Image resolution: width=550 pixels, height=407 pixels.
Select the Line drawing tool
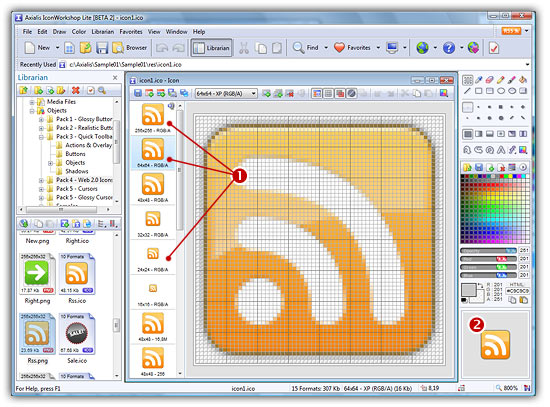coord(467,91)
